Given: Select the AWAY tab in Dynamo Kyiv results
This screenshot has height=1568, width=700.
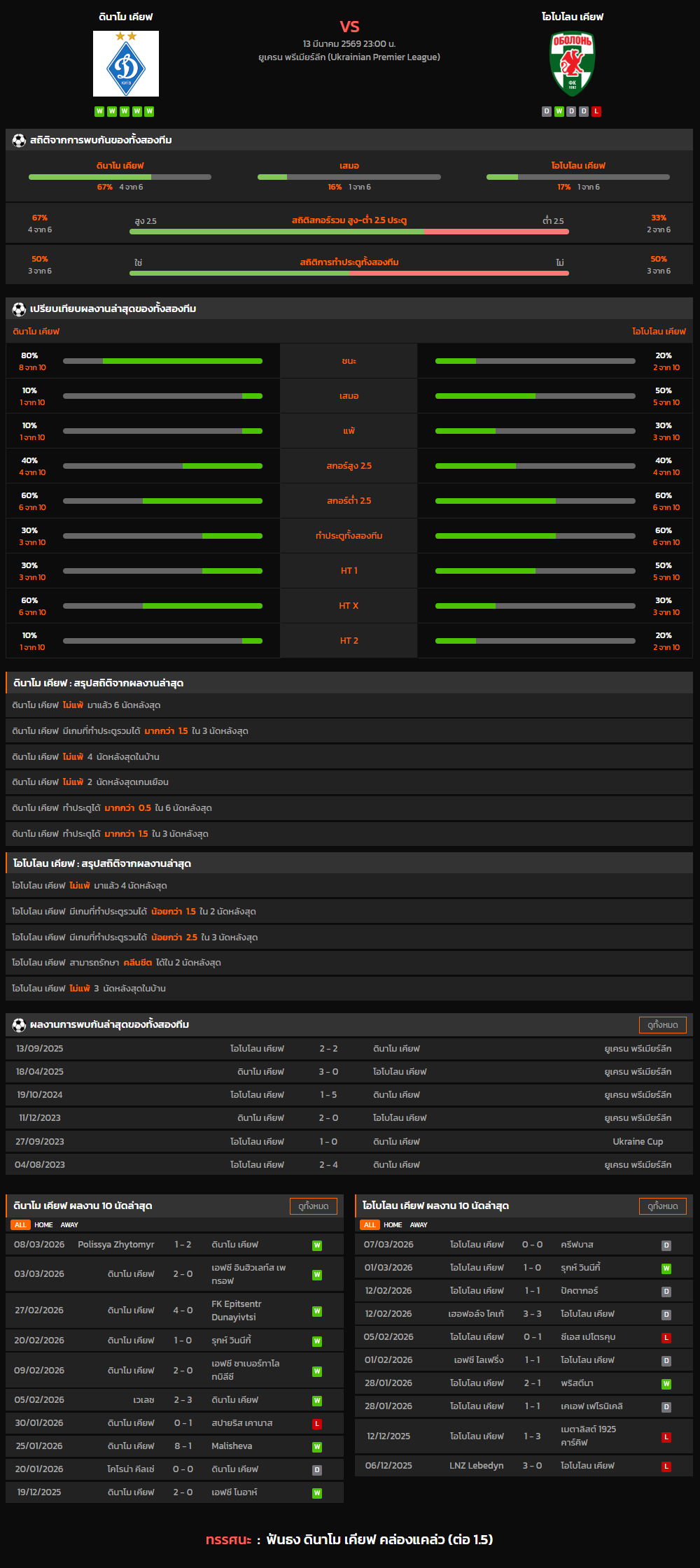Looking at the screenshot, I should 69,1225.
